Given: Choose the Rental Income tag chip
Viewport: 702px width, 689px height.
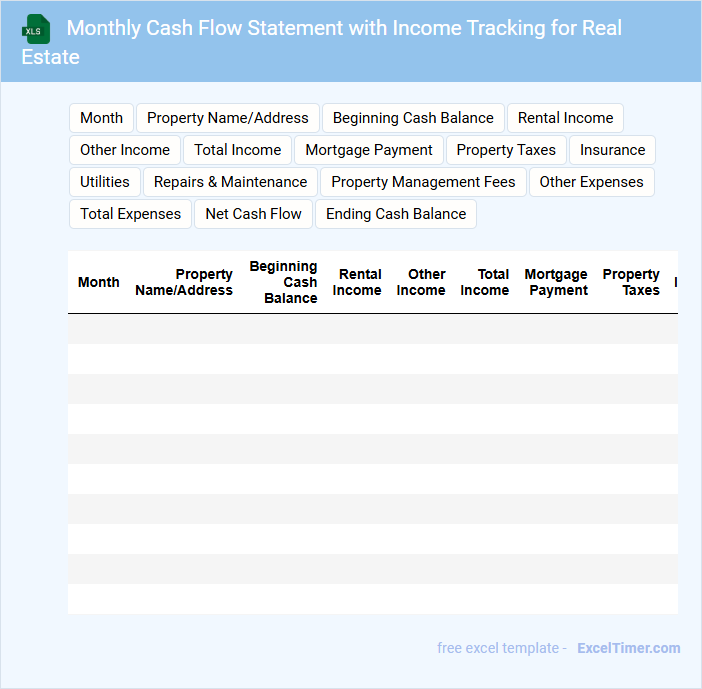Looking at the screenshot, I should pyautogui.click(x=565, y=118).
